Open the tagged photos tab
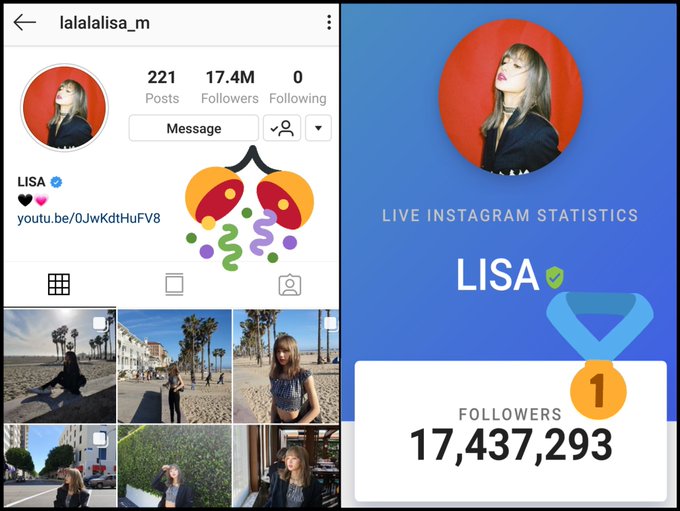 click(290, 285)
